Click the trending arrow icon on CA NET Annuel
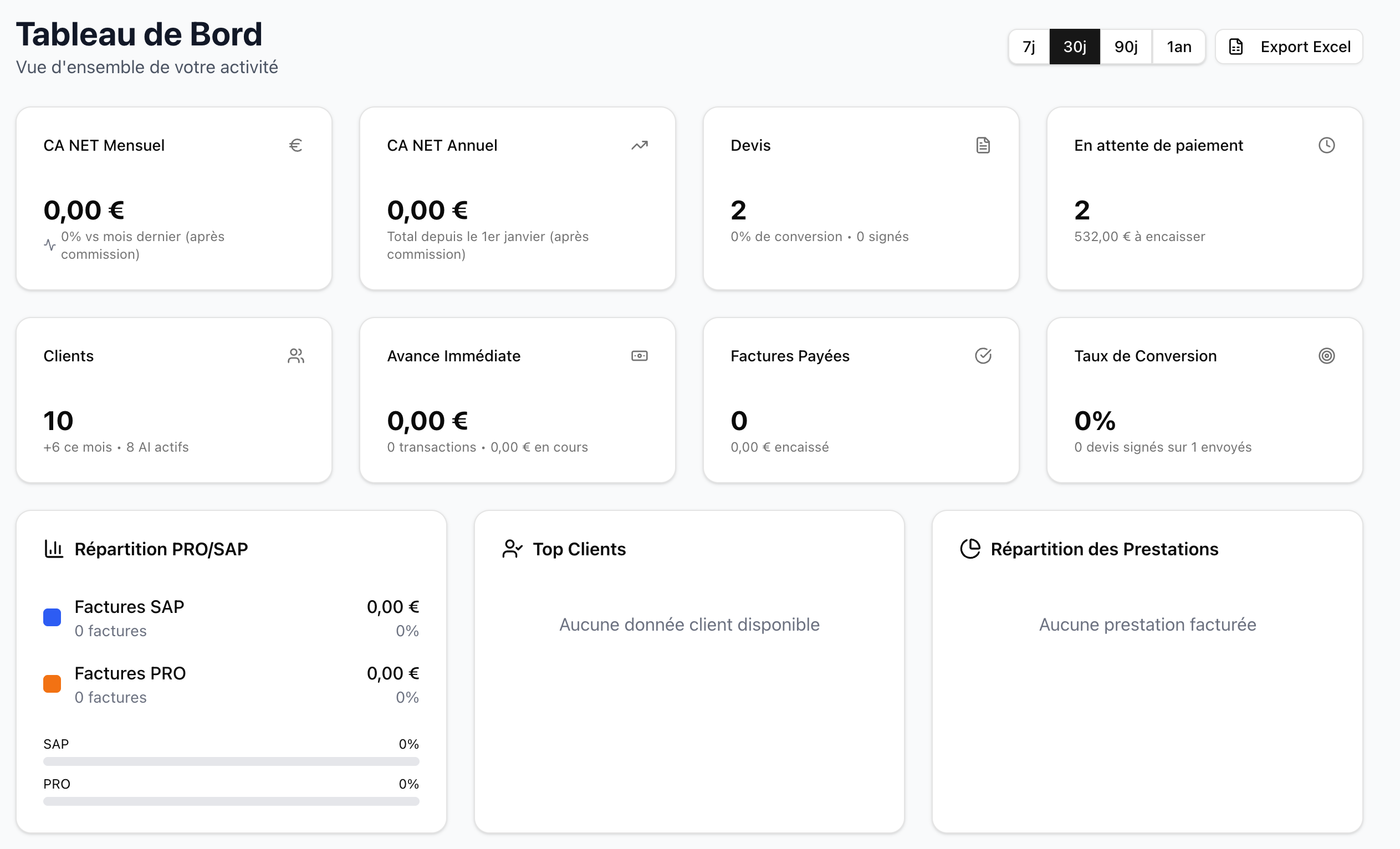Viewport: 1400px width, 849px height. [x=639, y=146]
